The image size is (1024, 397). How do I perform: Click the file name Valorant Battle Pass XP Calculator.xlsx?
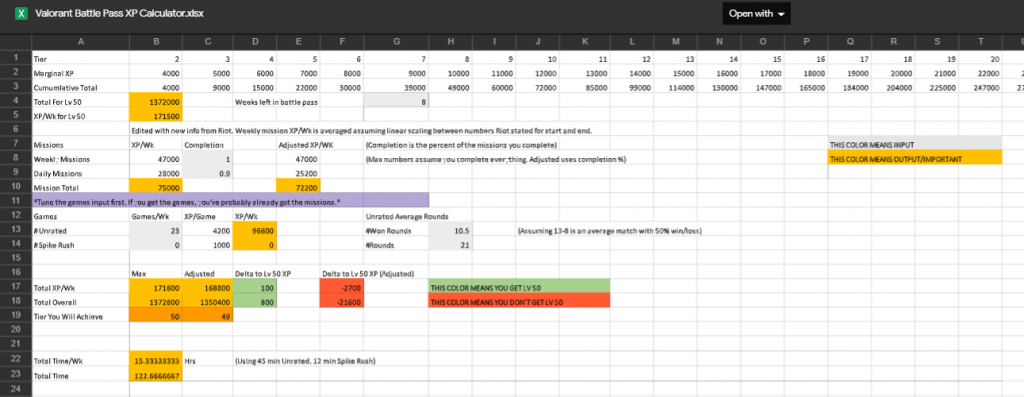119,13
